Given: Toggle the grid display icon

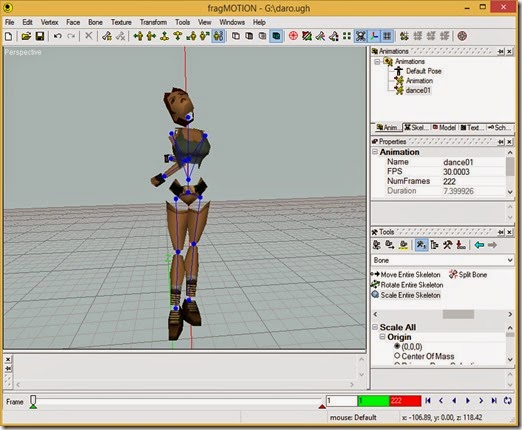Looking at the screenshot, I should [387, 36].
